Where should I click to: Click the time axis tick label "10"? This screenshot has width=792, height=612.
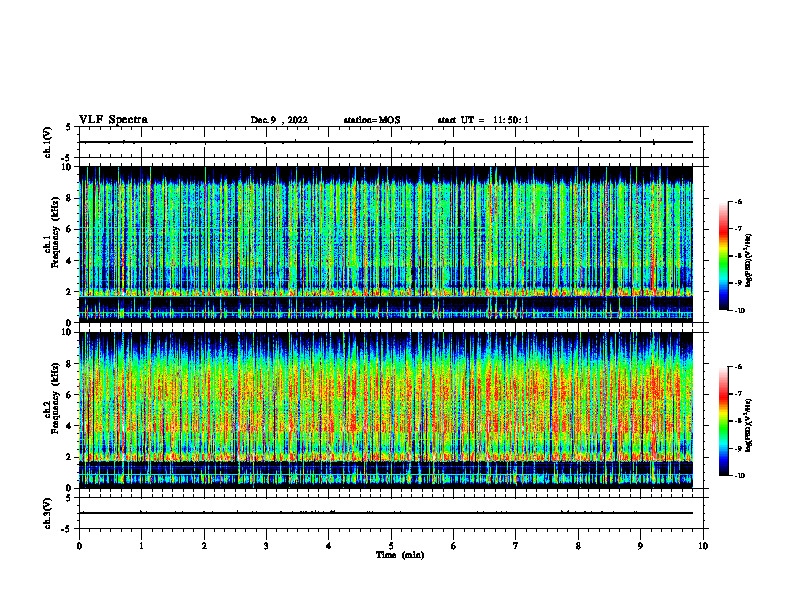coord(703,546)
